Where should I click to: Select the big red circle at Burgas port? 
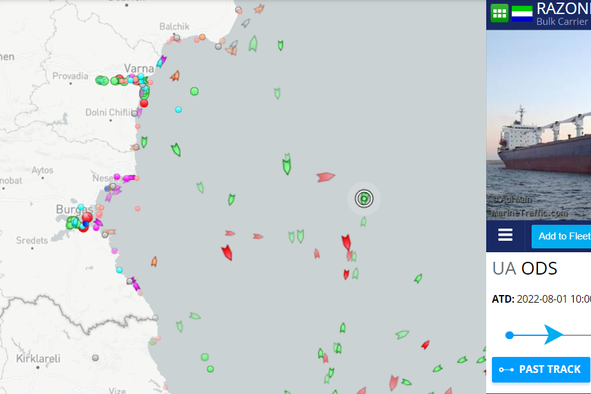click(x=87, y=217)
